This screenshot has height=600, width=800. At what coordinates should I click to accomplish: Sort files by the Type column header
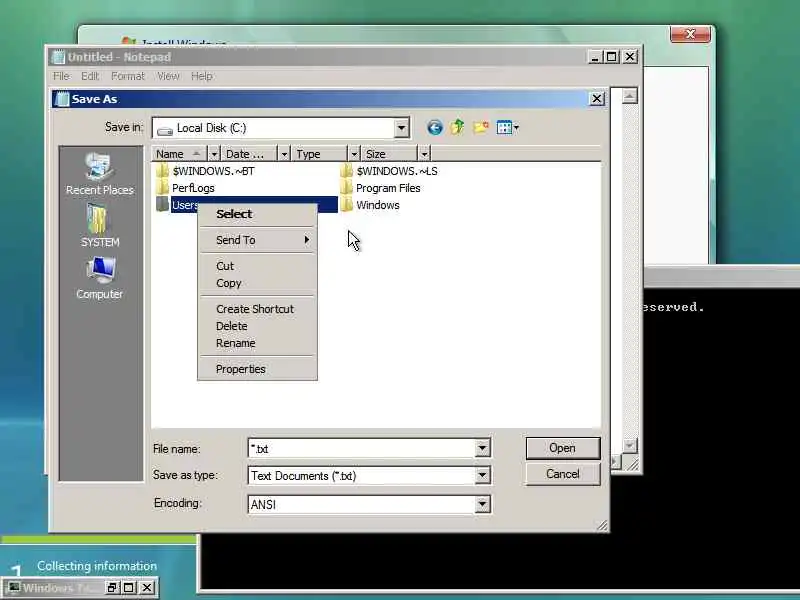tap(320, 154)
